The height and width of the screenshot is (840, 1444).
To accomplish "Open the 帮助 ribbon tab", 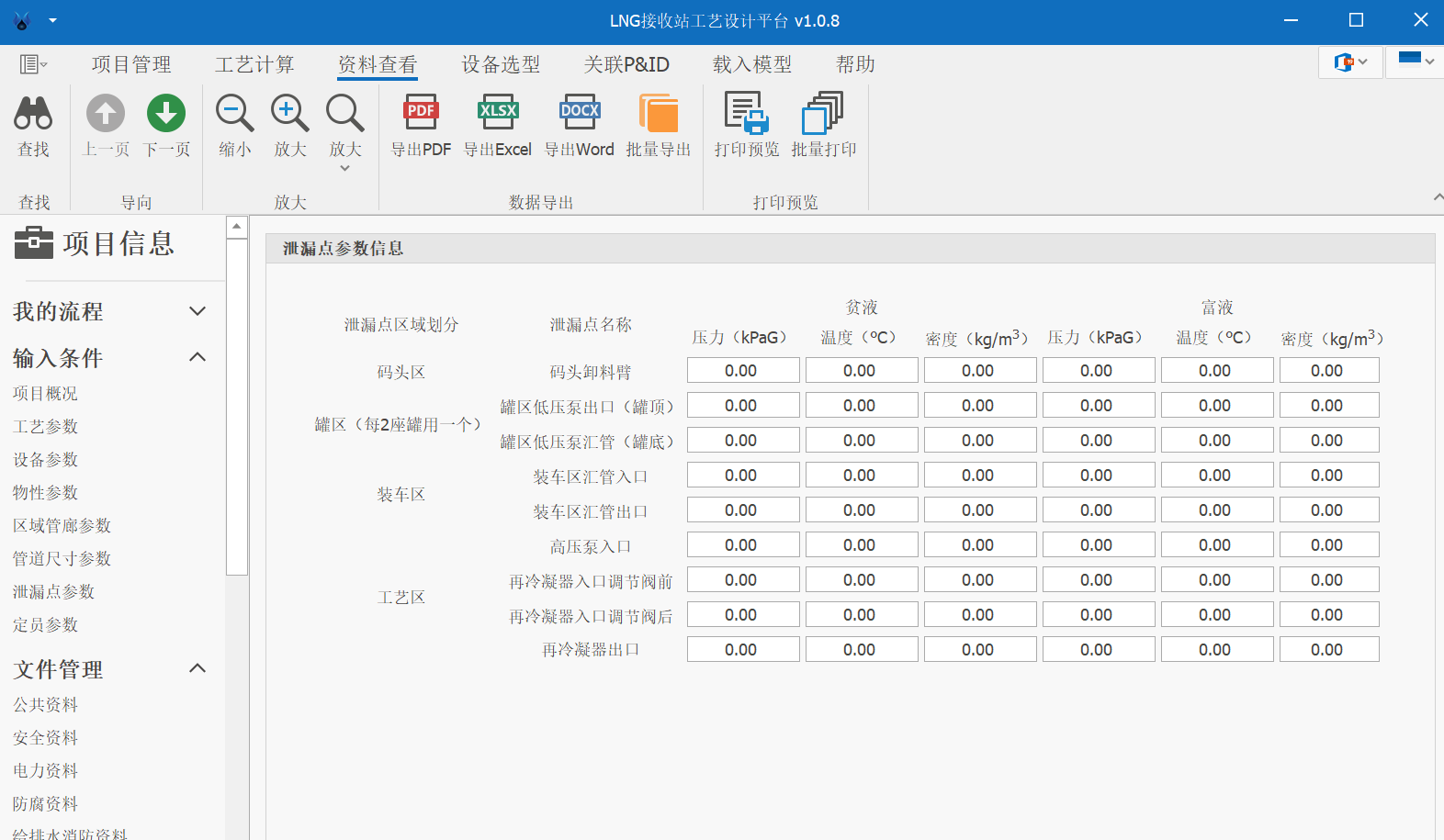I will (x=855, y=64).
